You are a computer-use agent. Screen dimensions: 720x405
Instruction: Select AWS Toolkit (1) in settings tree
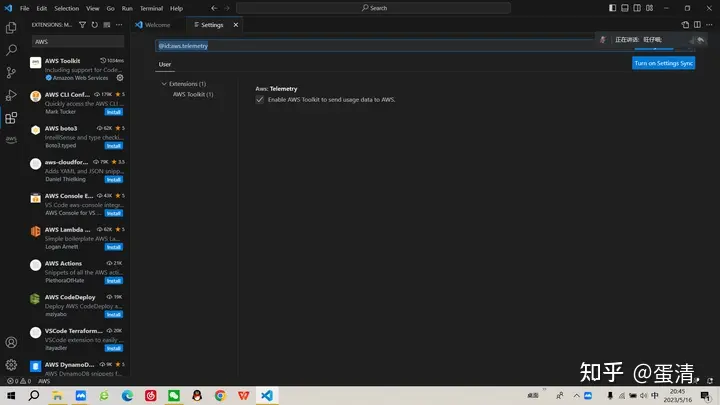[x=193, y=94]
